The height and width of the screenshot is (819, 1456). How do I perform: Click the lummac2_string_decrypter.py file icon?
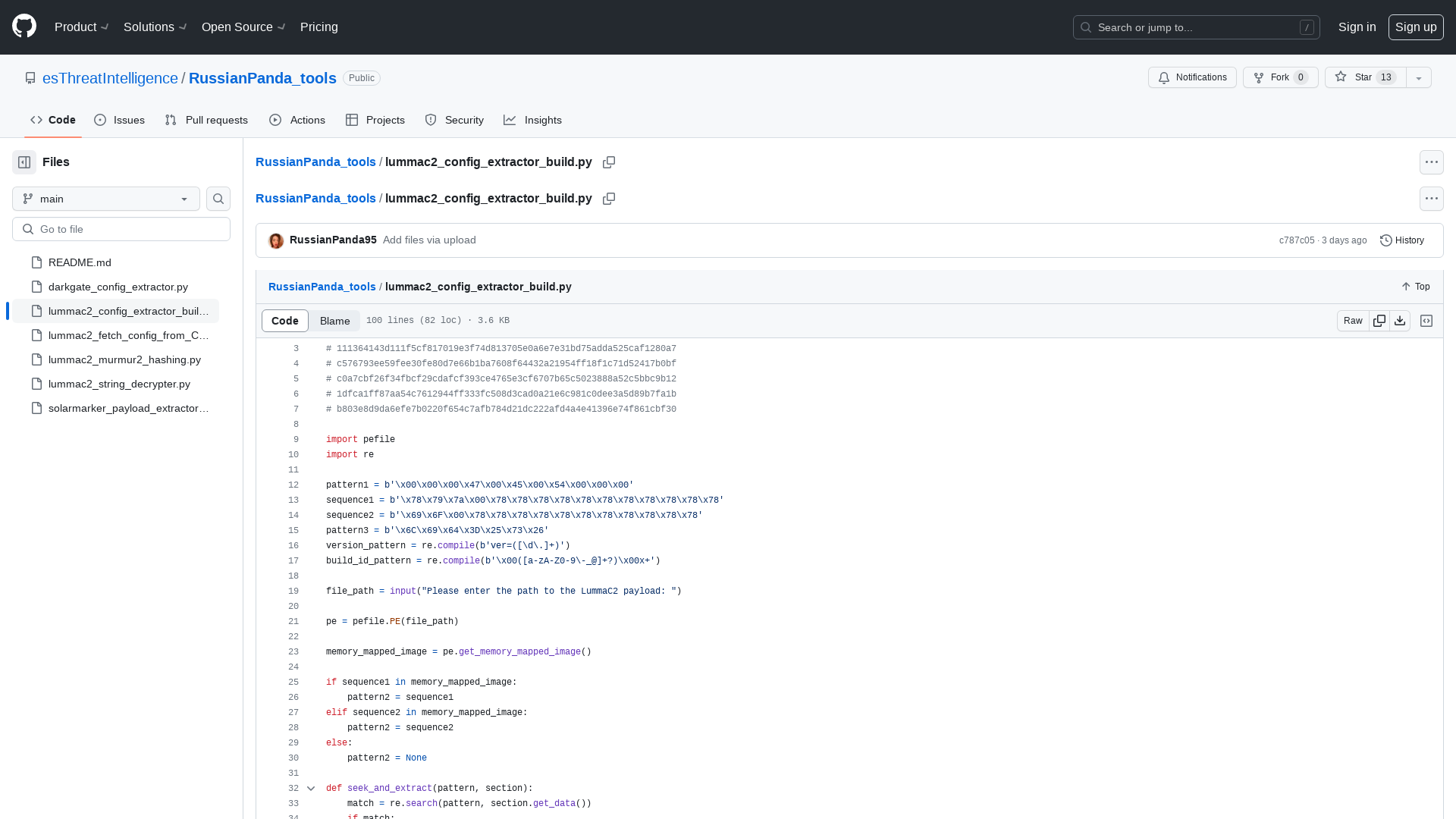(36, 384)
